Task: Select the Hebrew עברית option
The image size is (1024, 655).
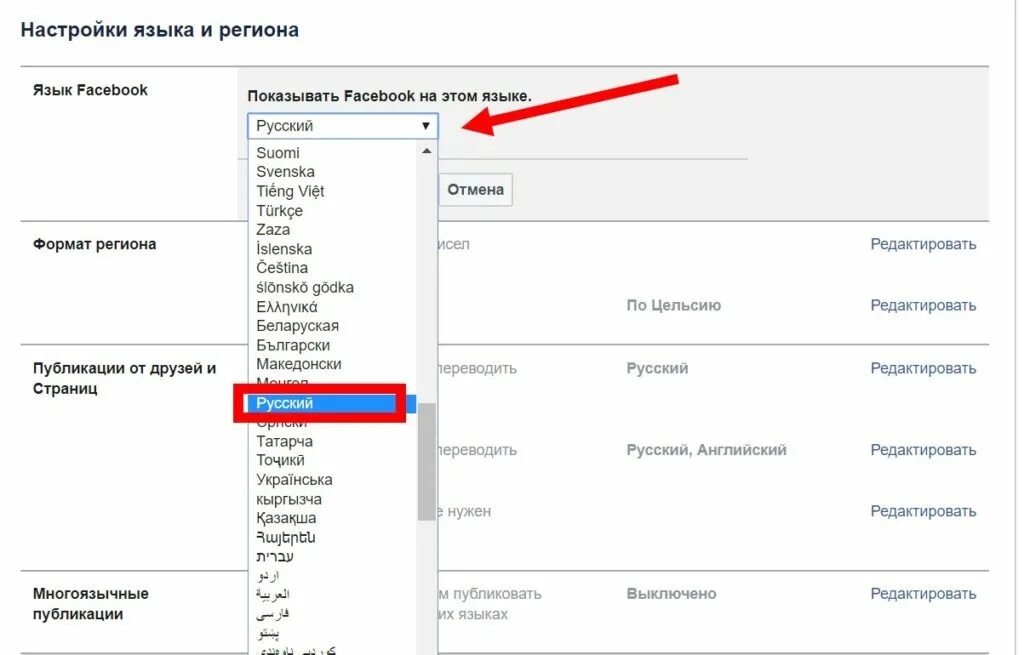Action: (274, 556)
